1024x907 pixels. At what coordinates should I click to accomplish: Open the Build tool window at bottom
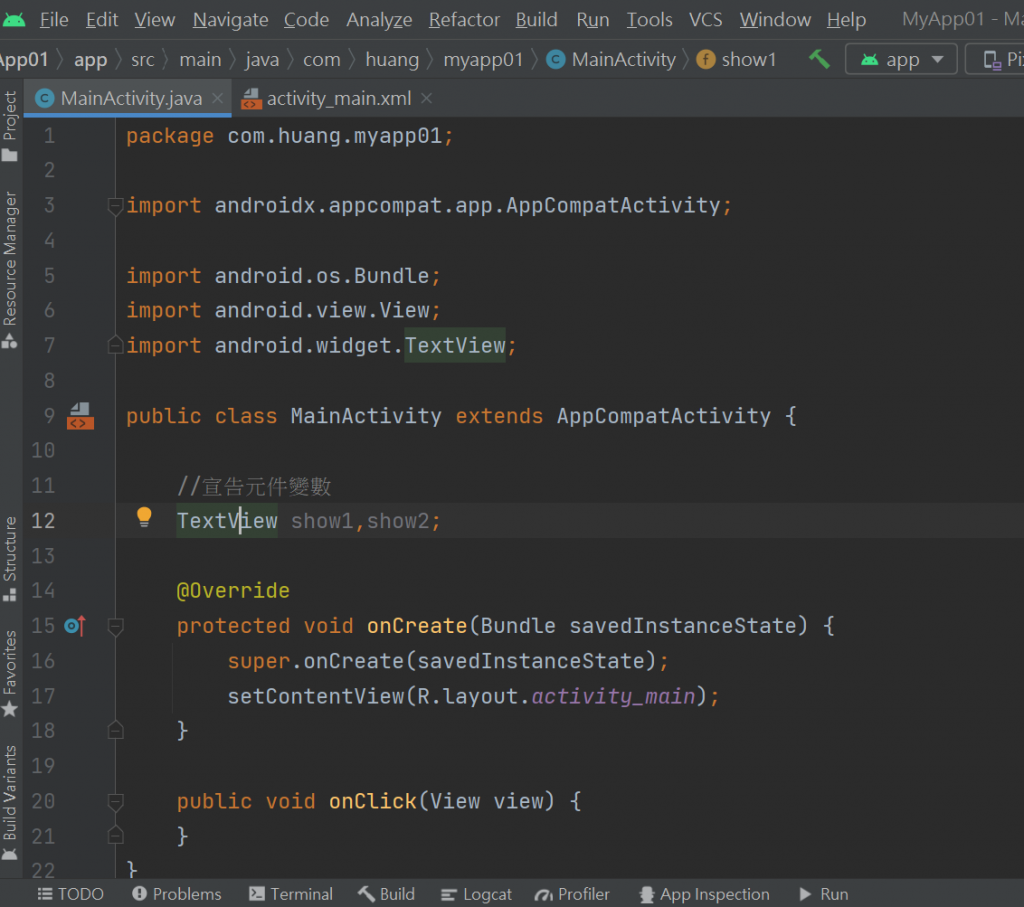coord(386,894)
